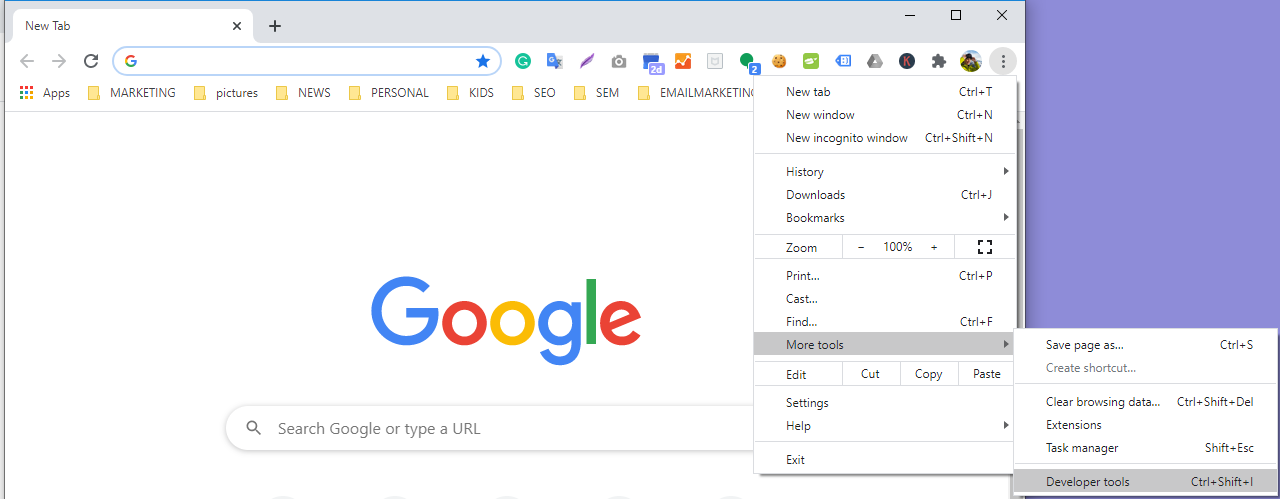Select Save page as... in submenu
The width and height of the screenshot is (1280, 499).
click(1145, 345)
